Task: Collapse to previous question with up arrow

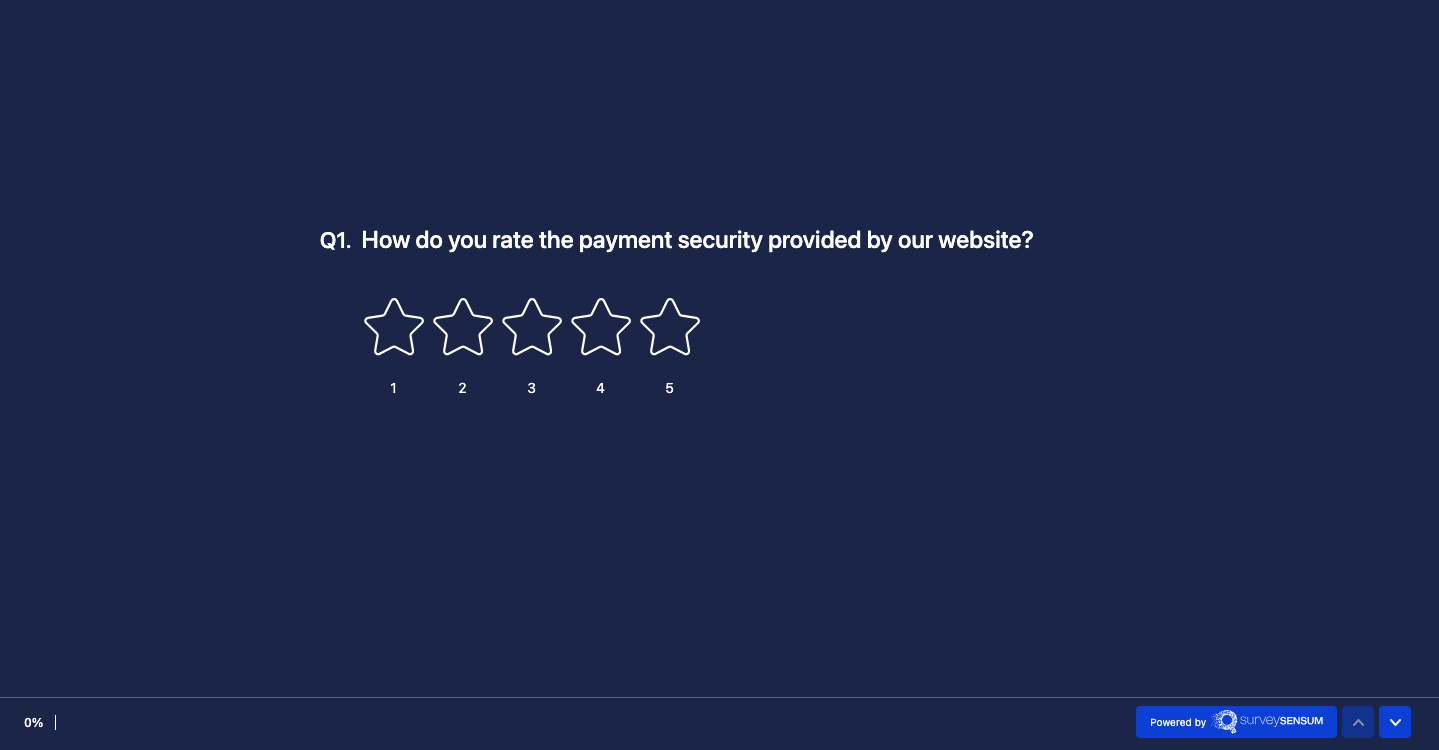Action: pos(1358,721)
